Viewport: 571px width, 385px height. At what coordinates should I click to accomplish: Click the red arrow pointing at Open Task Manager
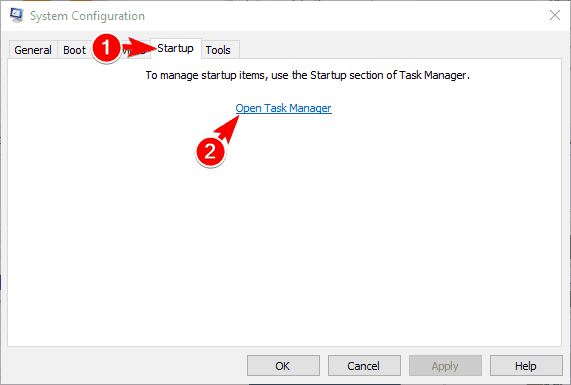228,130
